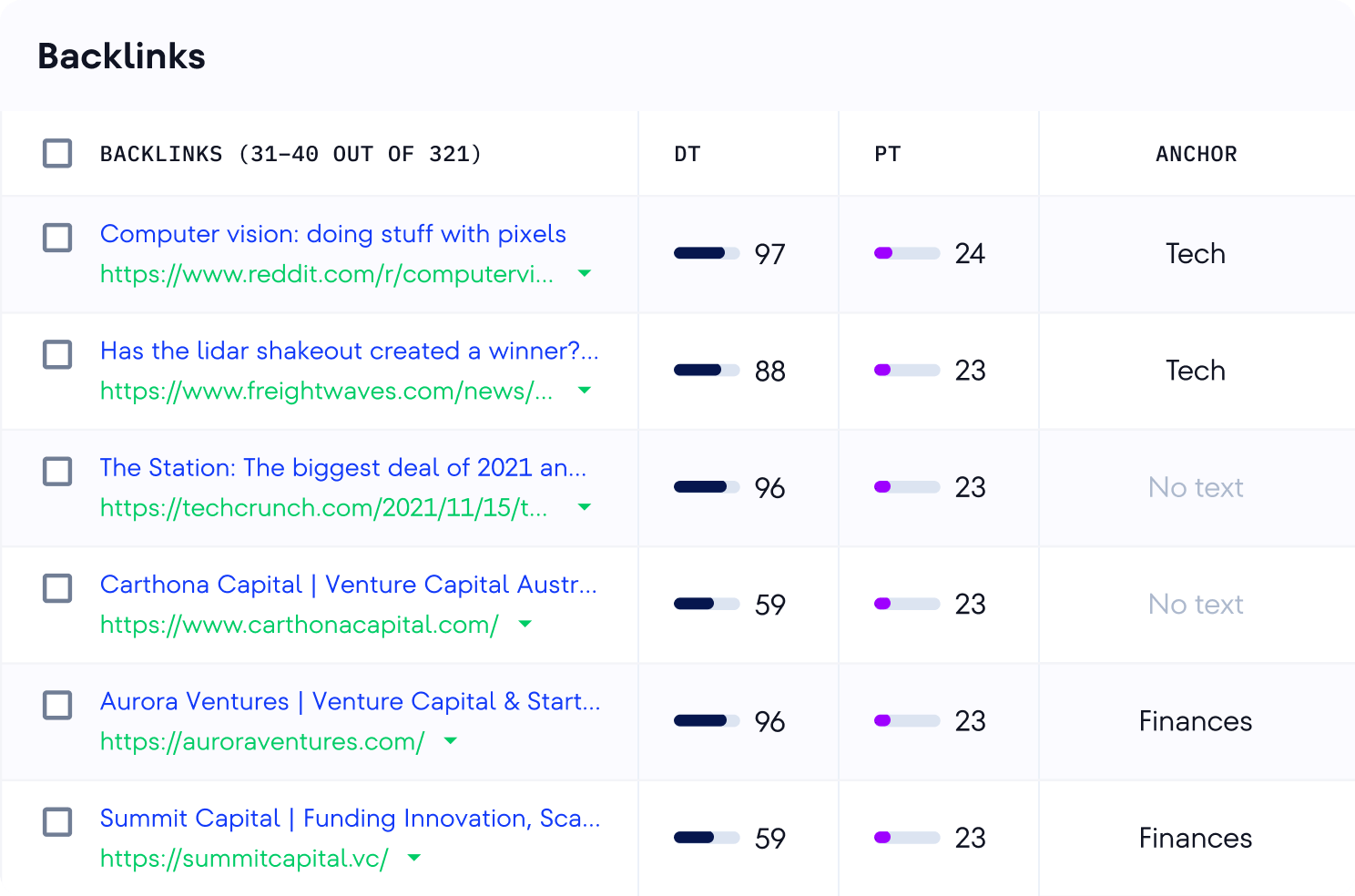Viewport: 1355px width, 896px height.
Task: Sort by the PT column header
Action: [x=887, y=154]
